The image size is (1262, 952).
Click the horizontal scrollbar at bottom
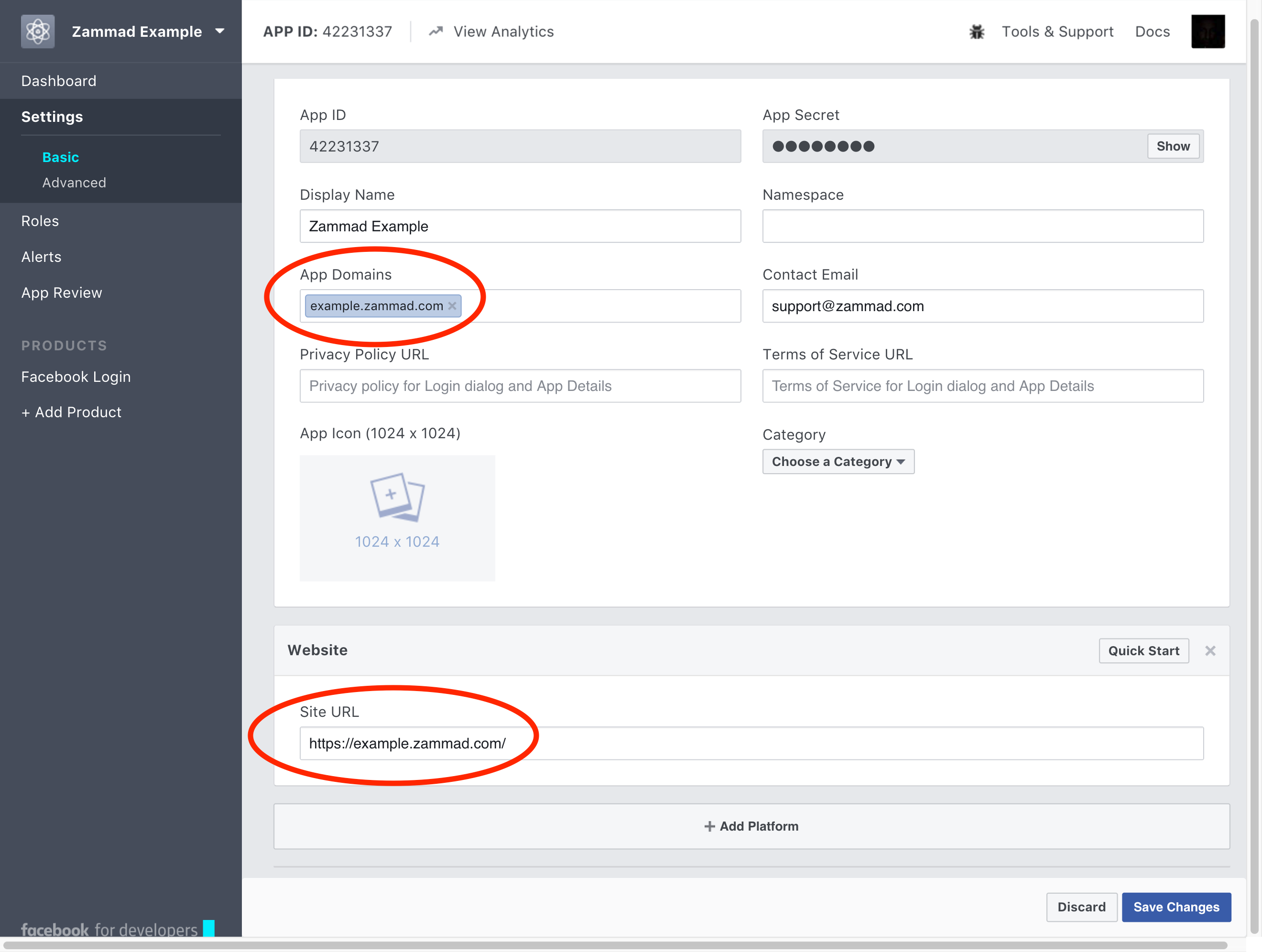616,946
